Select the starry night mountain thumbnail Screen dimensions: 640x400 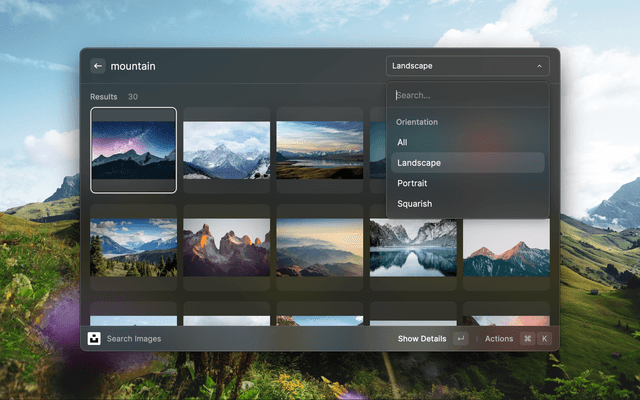pyautogui.click(x=133, y=150)
